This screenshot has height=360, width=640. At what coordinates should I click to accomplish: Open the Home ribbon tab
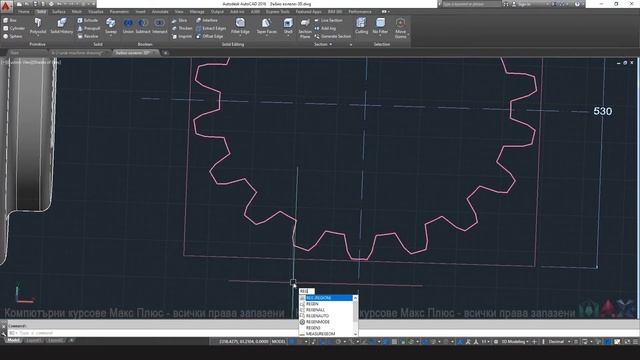pos(24,12)
